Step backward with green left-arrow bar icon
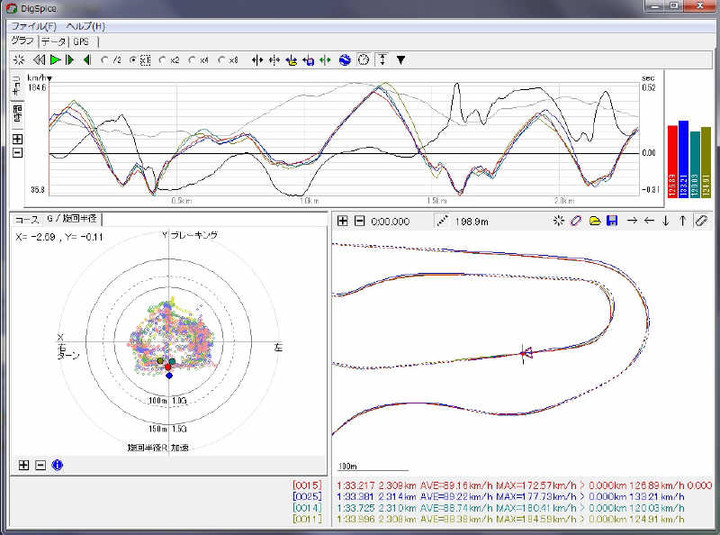This screenshot has width=720, height=535. [x=87, y=60]
